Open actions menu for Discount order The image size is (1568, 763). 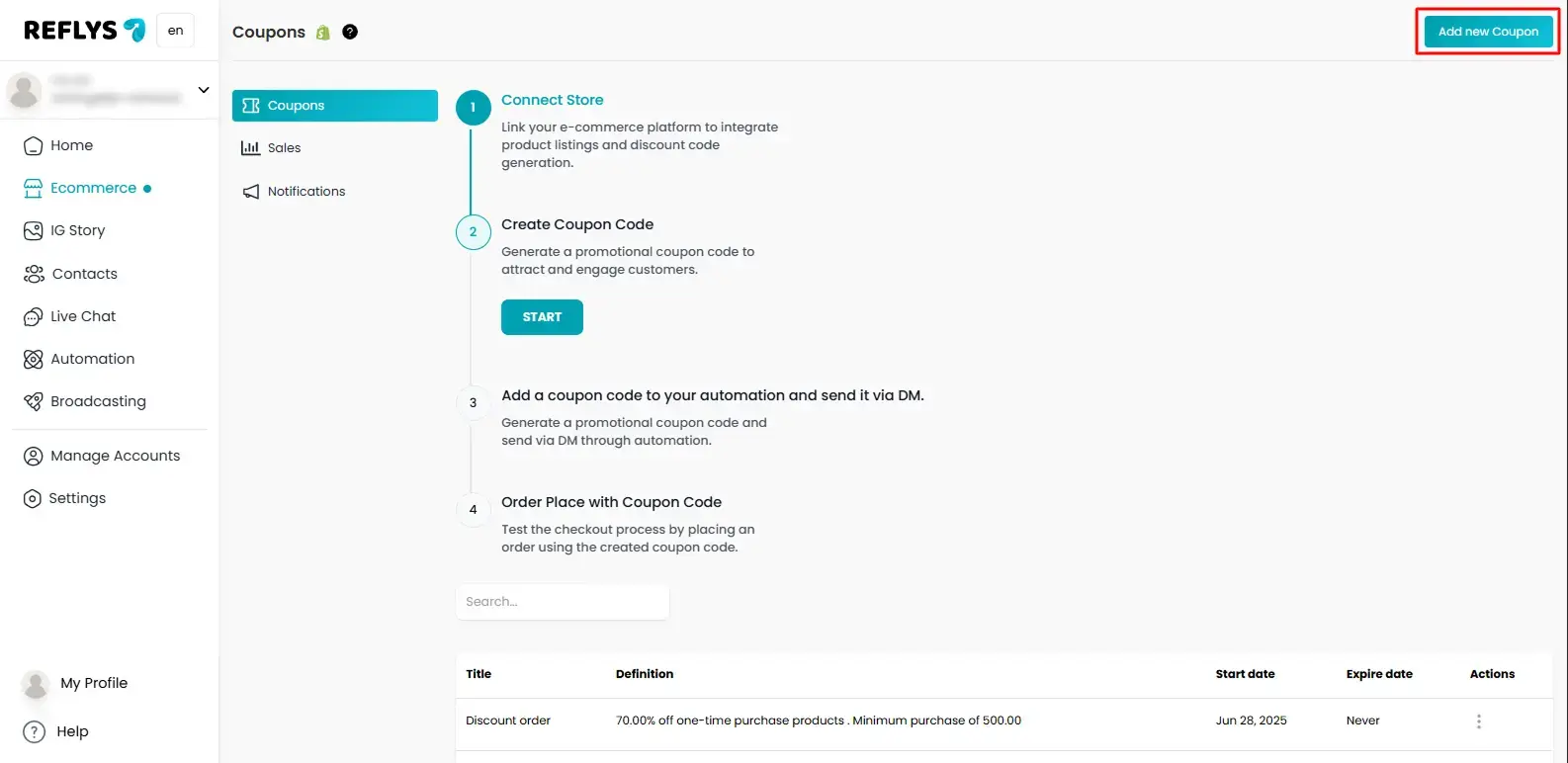[x=1479, y=721]
